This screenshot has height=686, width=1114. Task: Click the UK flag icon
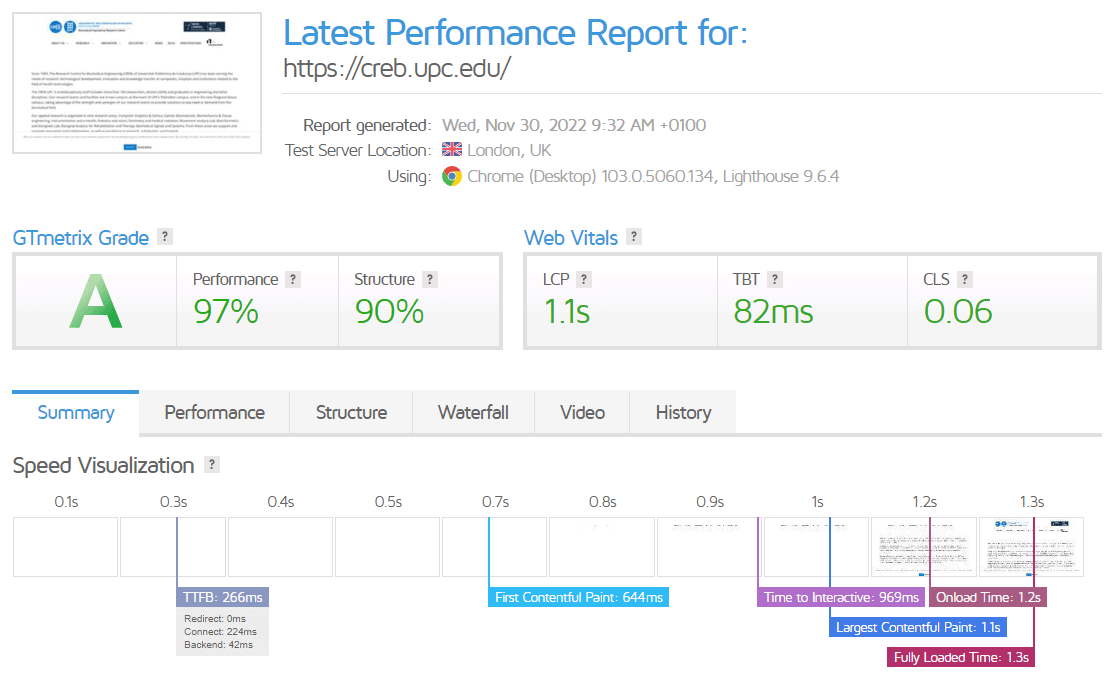coord(452,150)
